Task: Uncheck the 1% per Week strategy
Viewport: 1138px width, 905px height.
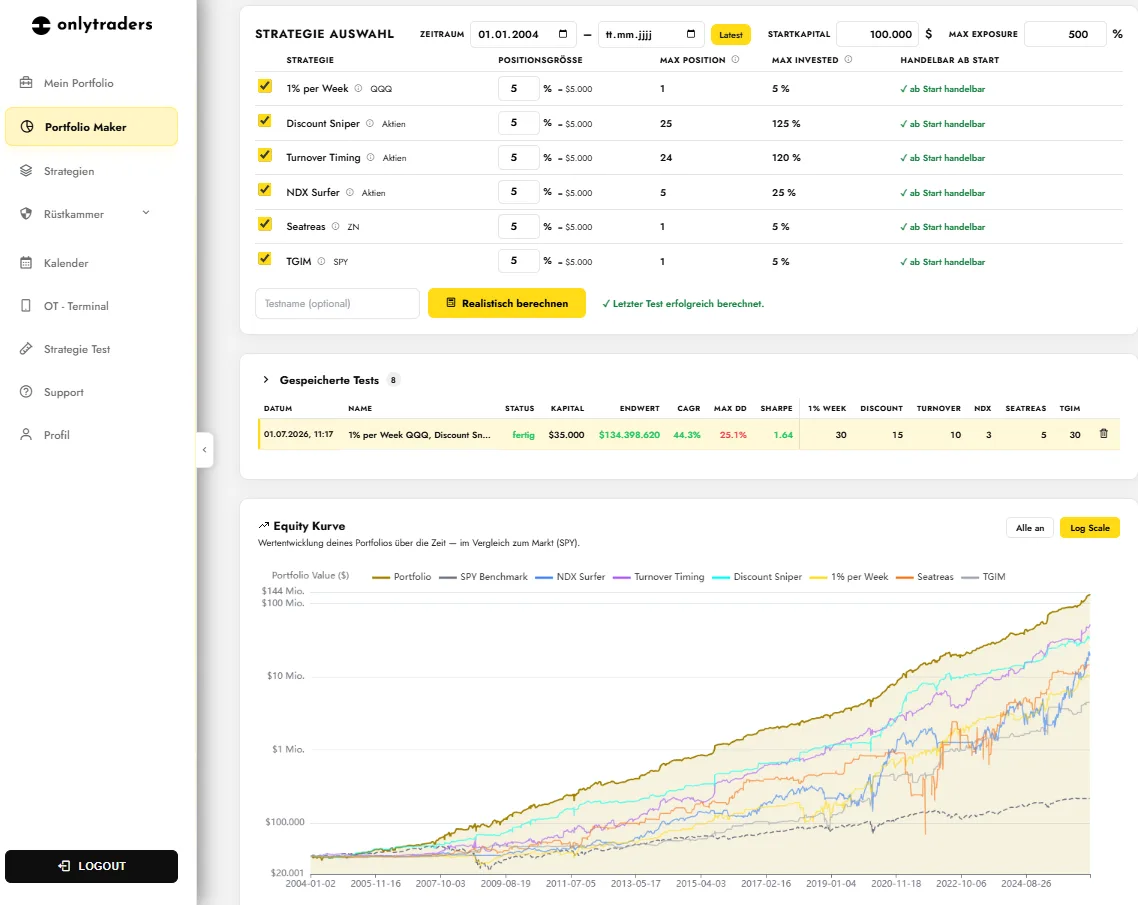Action: click(265, 86)
